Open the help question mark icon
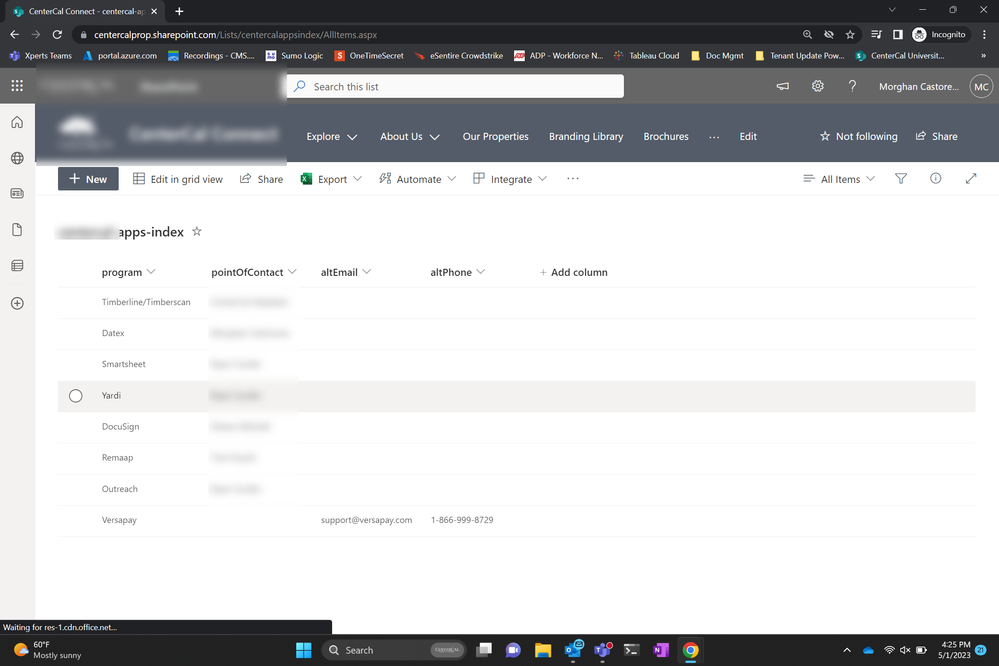The height and width of the screenshot is (666, 999). [x=852, y=86]
